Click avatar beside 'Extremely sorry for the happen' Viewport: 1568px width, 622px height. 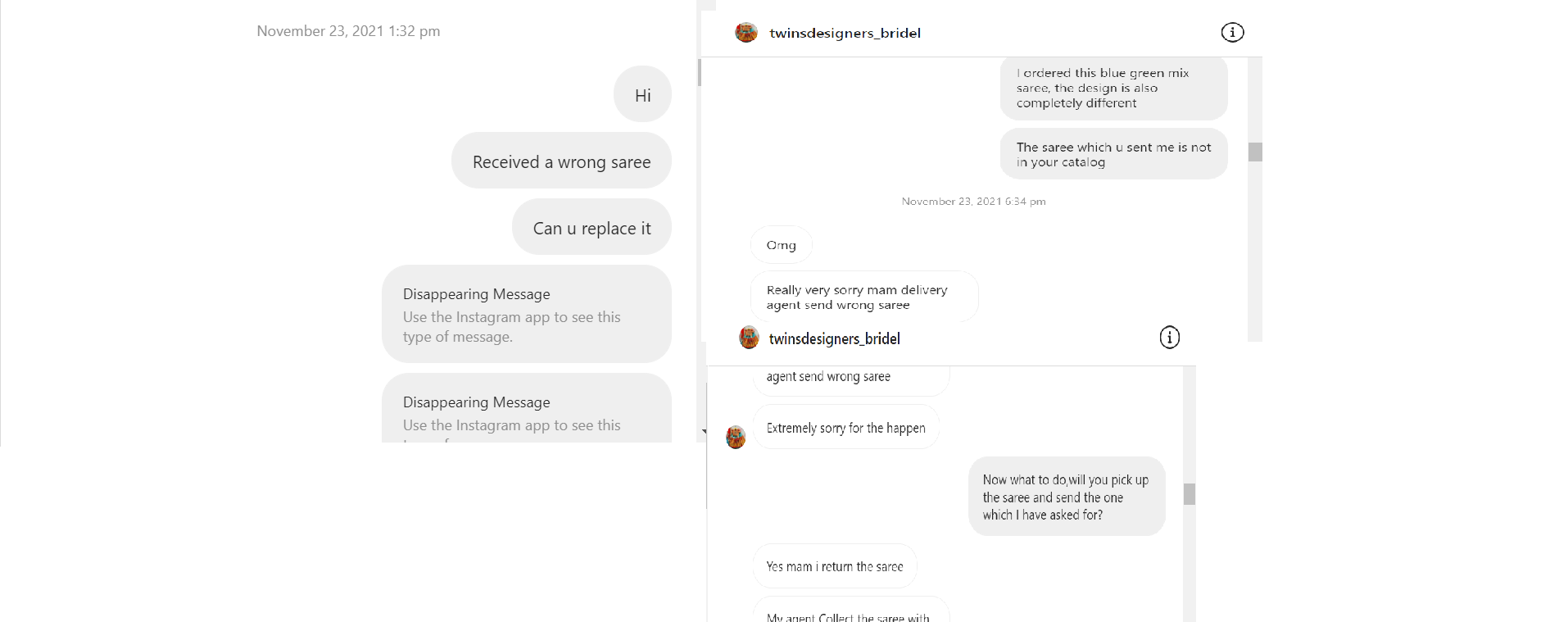[736, 437]
